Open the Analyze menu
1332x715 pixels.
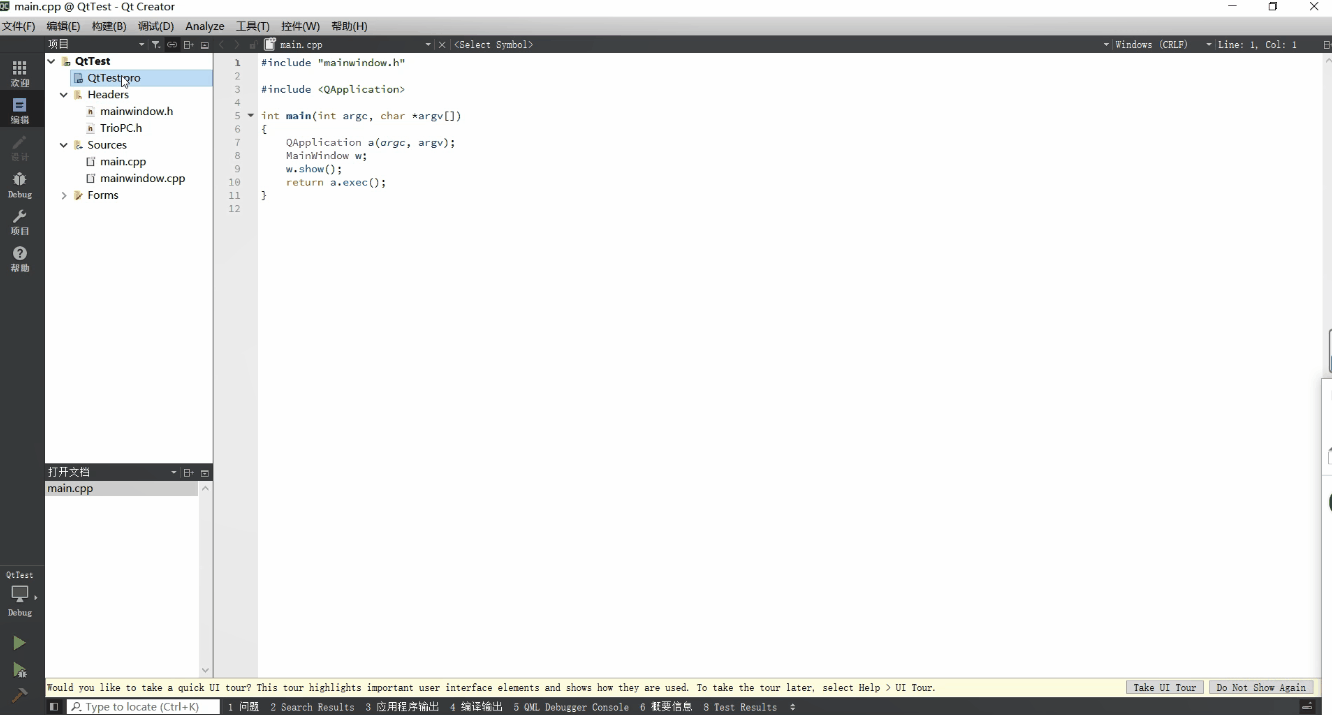point(205,26)
